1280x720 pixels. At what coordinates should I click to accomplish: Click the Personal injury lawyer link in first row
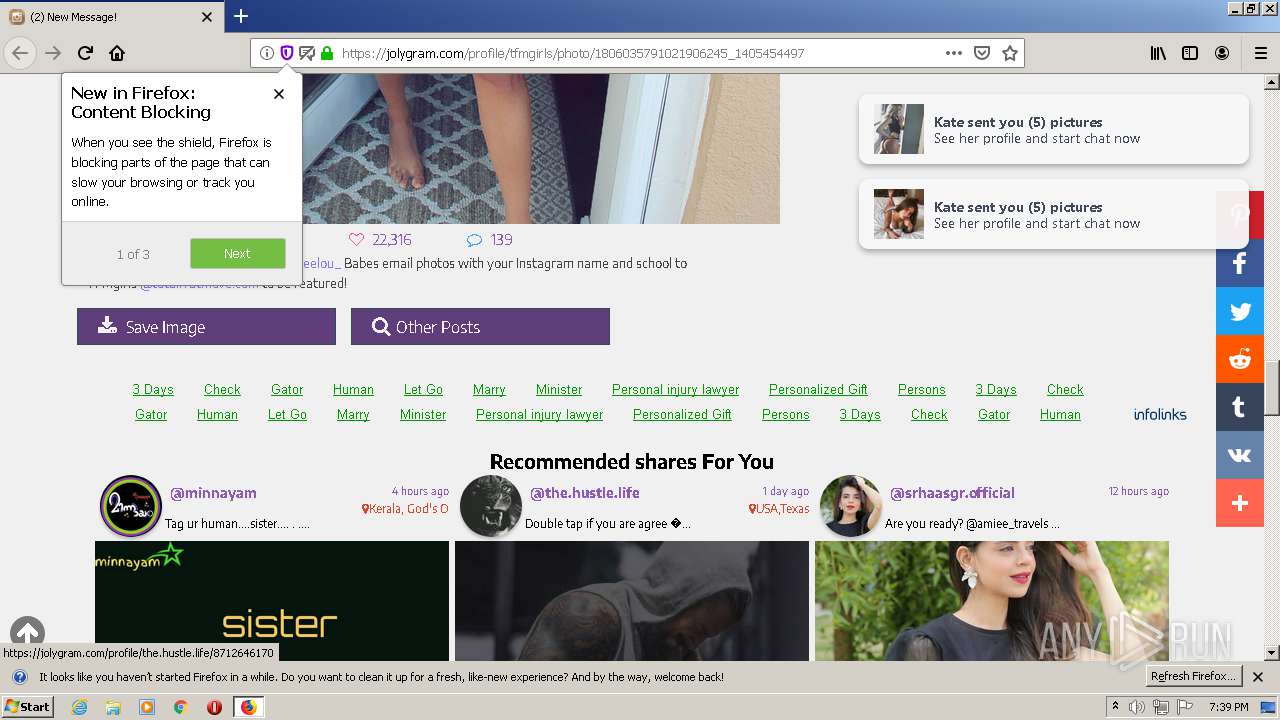tap(675, 389)
